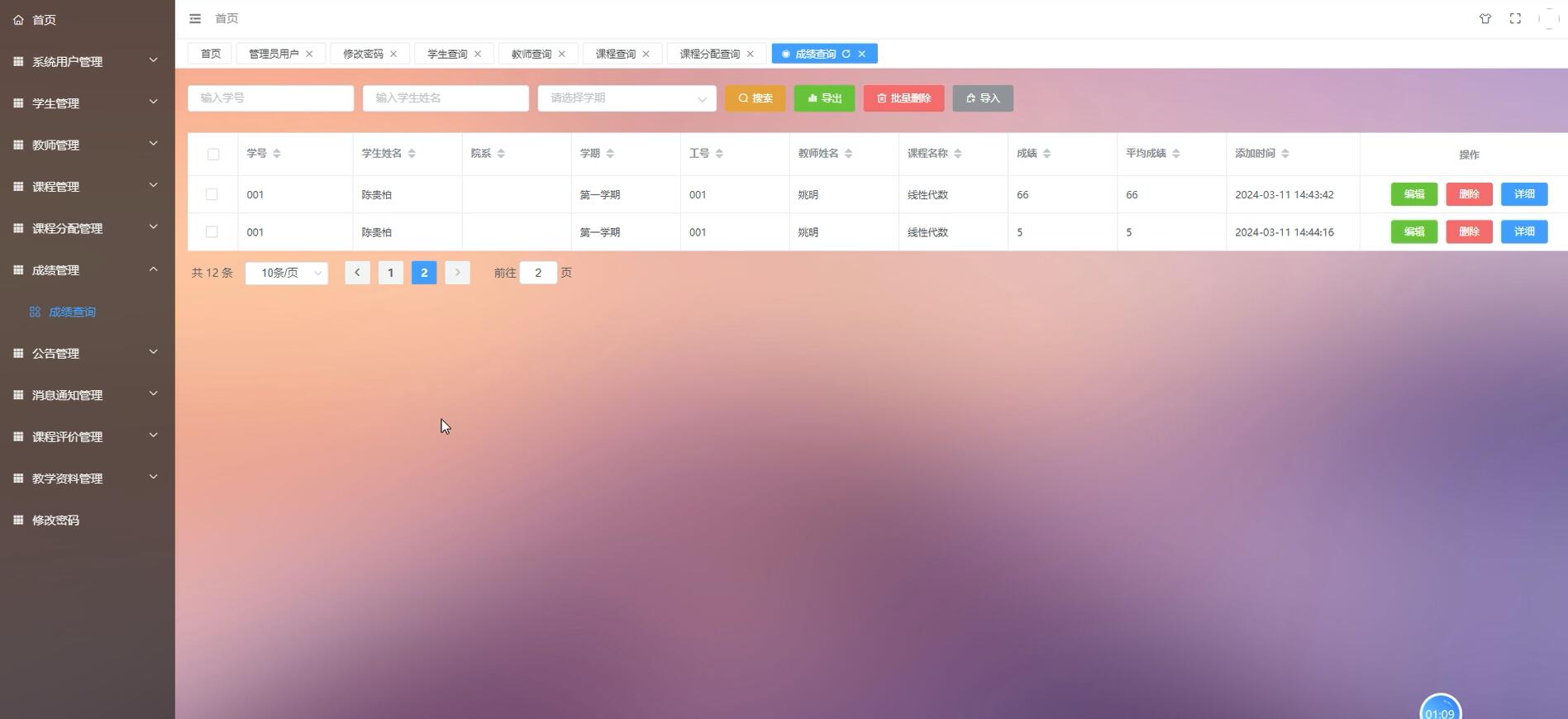1568x719 pixels.
Task: Sort by 工号 column arrows
Action: coord(719,154)
